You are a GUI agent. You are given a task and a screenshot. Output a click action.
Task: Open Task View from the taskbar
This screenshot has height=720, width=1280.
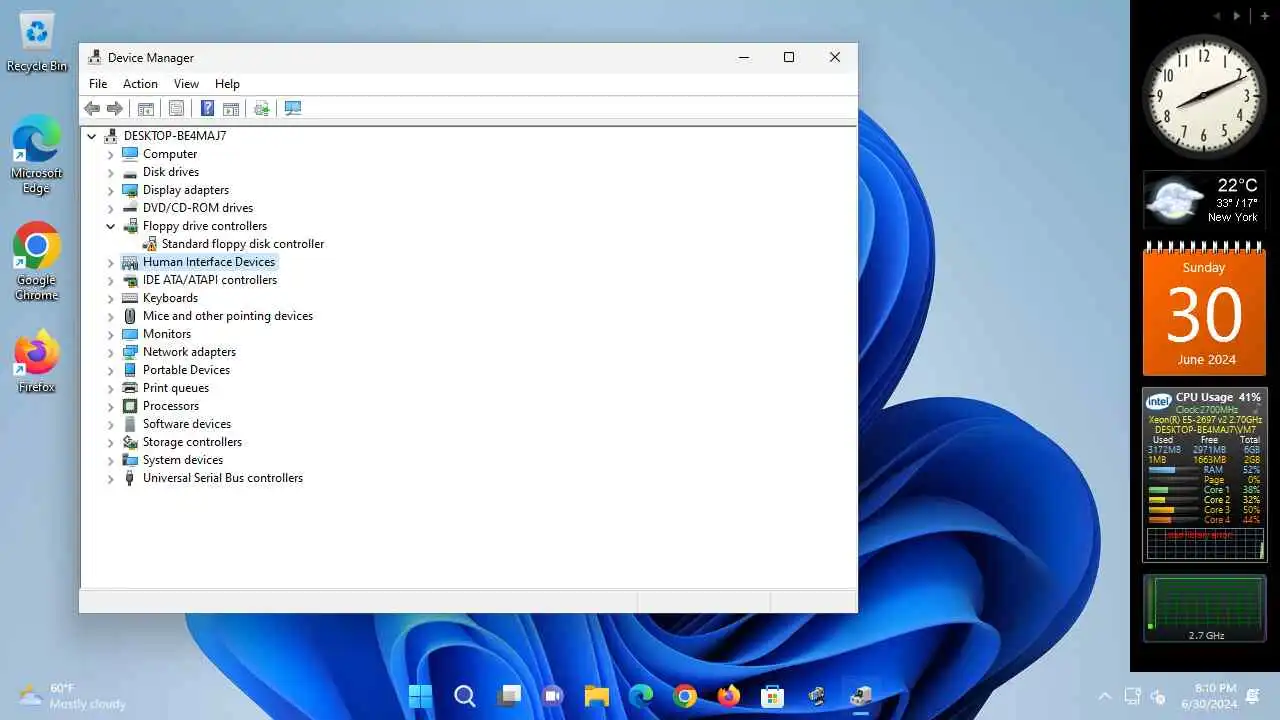click(509, 696)
